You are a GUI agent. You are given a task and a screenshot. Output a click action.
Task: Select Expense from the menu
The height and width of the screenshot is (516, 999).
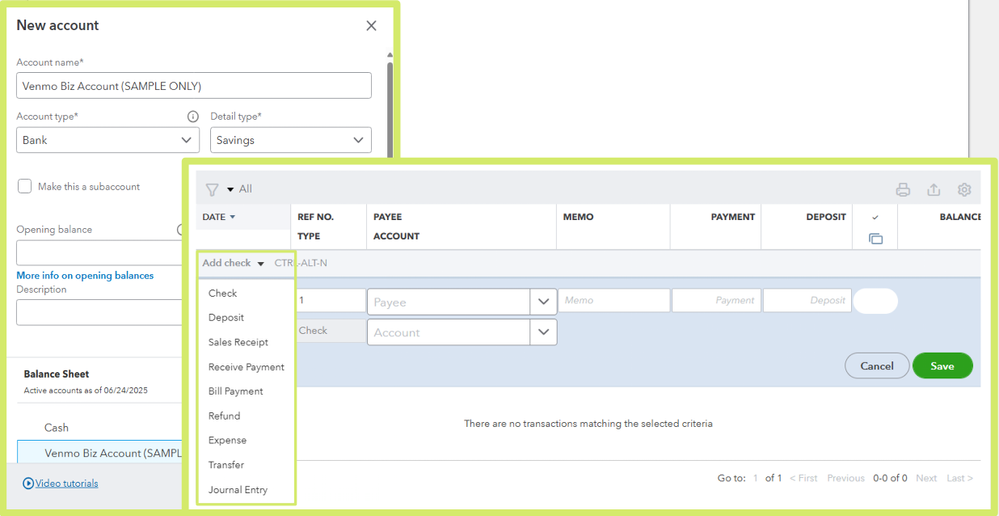(227, 440)
